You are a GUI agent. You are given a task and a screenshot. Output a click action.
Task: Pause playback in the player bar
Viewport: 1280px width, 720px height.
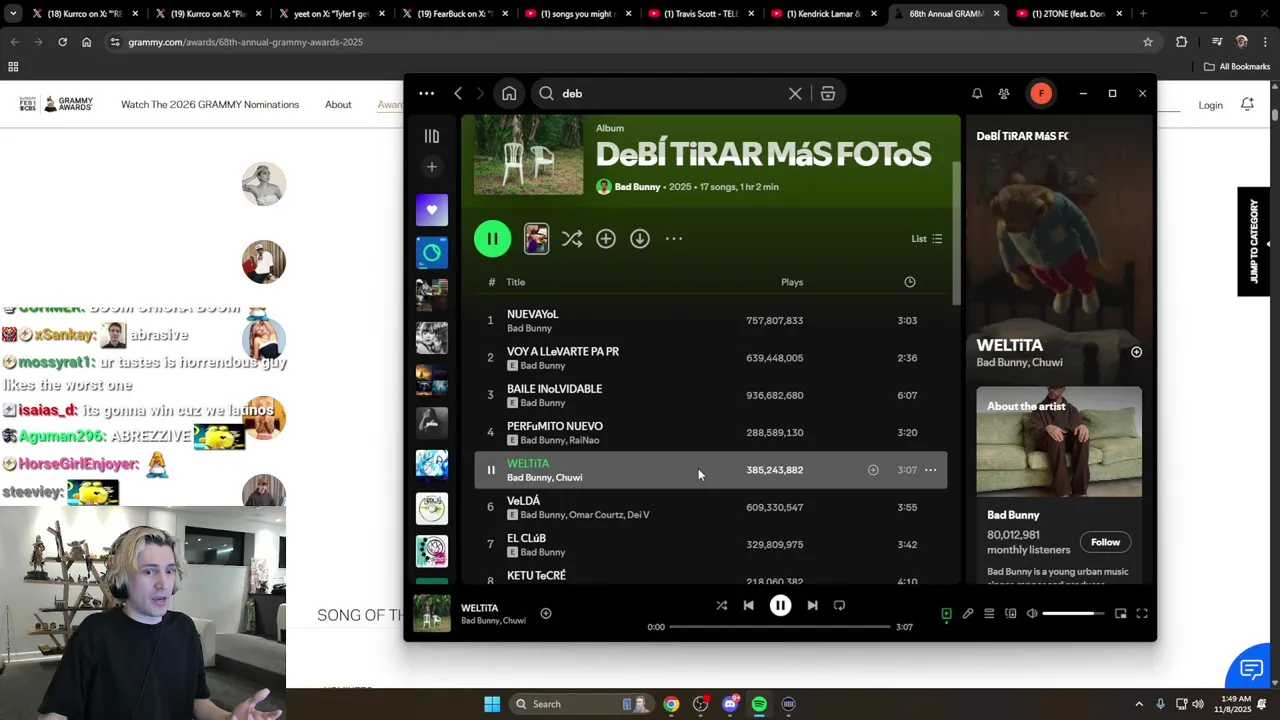click(x=781, y=605)
